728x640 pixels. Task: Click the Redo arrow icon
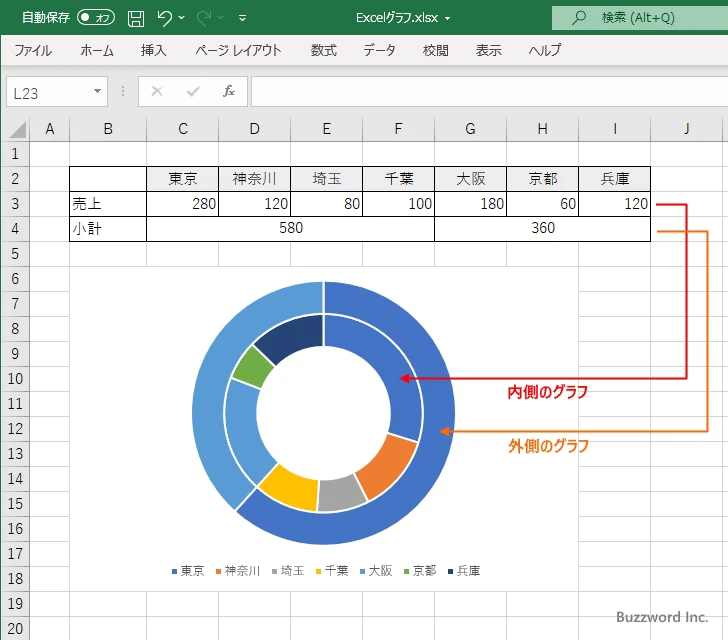[204, 18]
